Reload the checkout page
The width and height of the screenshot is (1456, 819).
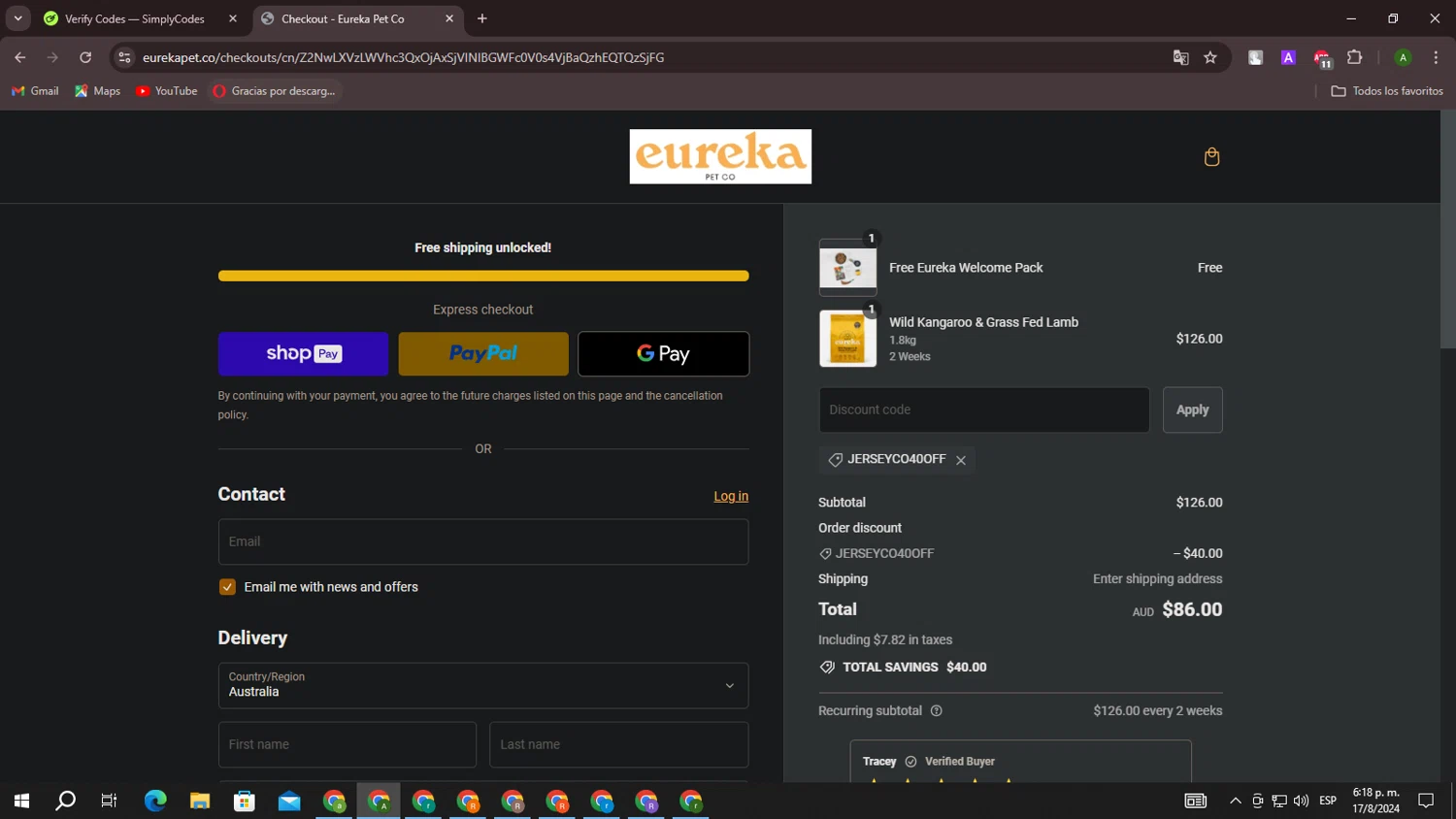coord(85,57)
